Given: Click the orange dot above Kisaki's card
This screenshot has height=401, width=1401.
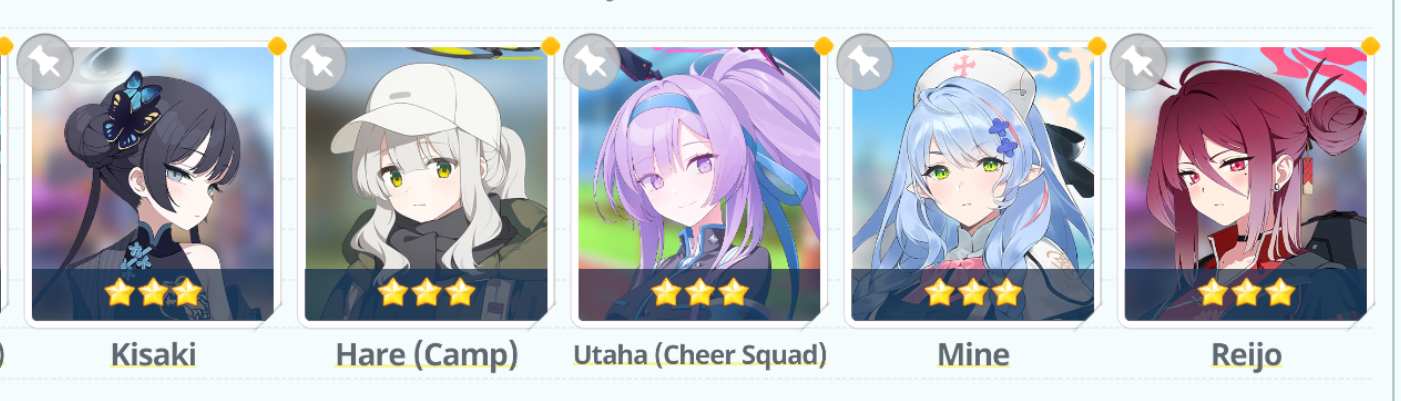Looking at the screenshot, I should point(277,46).
